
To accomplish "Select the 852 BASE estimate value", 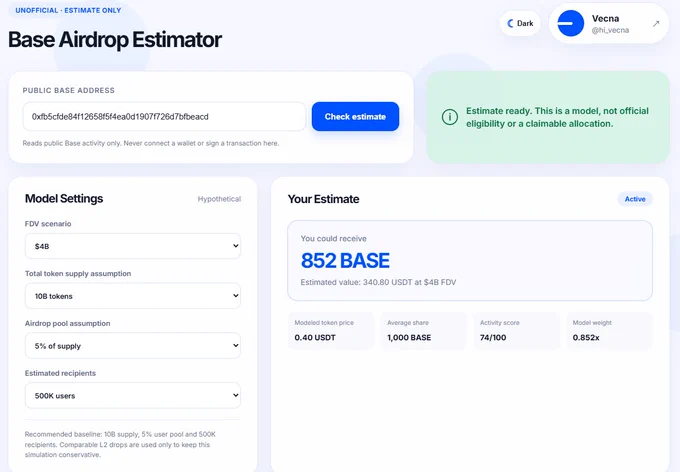I will 345,261.
